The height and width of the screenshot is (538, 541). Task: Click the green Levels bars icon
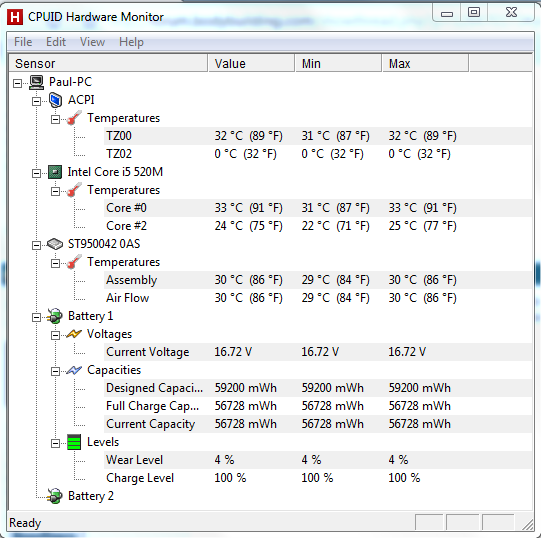pyautogui.click(x=74, y=442)
